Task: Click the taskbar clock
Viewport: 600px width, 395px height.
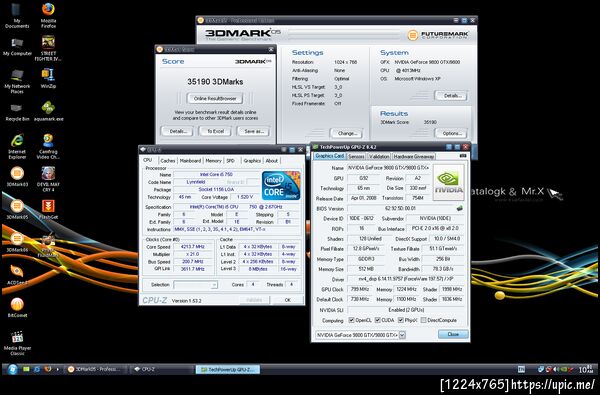Action: (x=585, y=369)
